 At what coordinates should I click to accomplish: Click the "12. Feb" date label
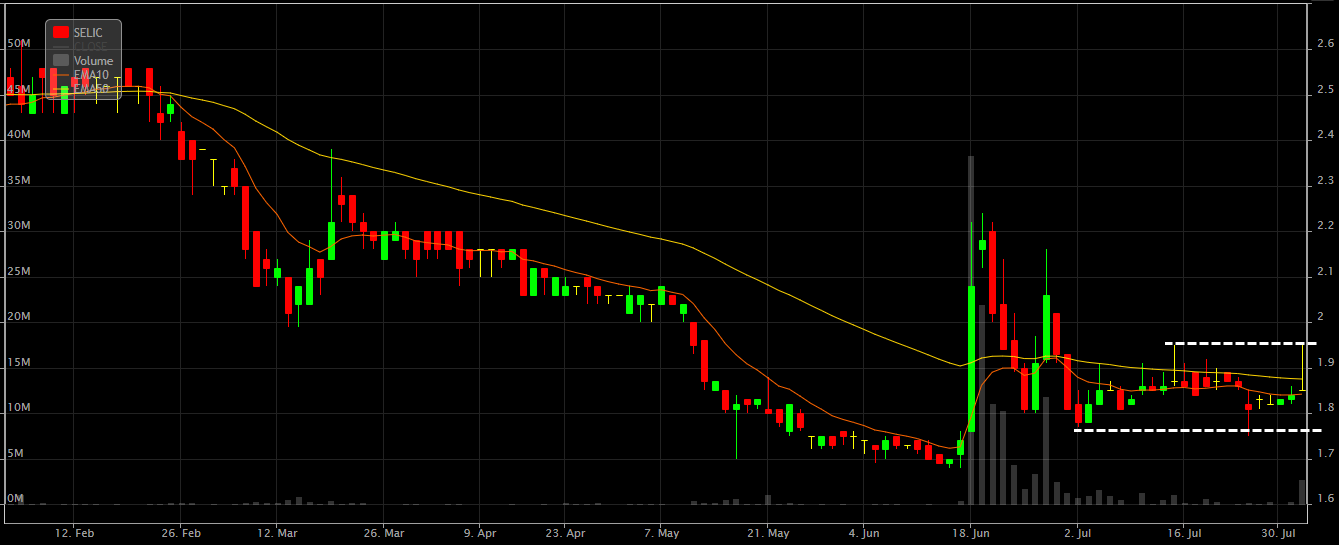tap(76, 533)
